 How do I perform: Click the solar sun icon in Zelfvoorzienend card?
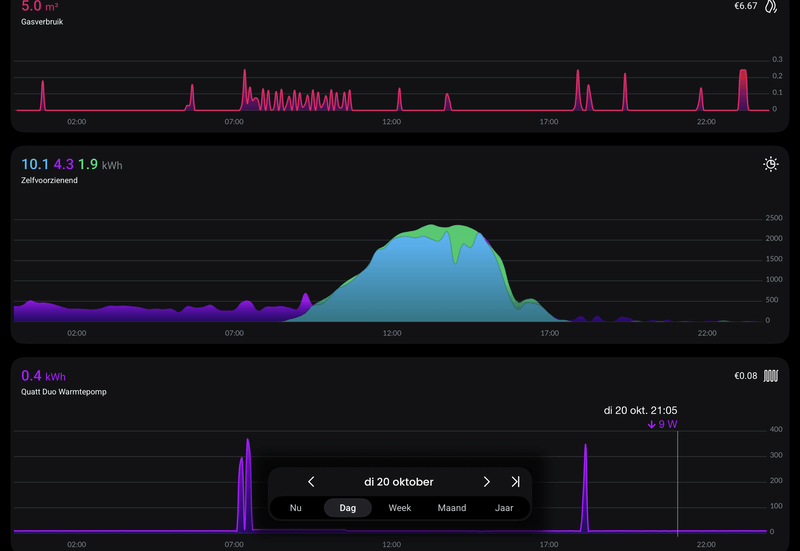pyautogui.click(x=770, y=164)
